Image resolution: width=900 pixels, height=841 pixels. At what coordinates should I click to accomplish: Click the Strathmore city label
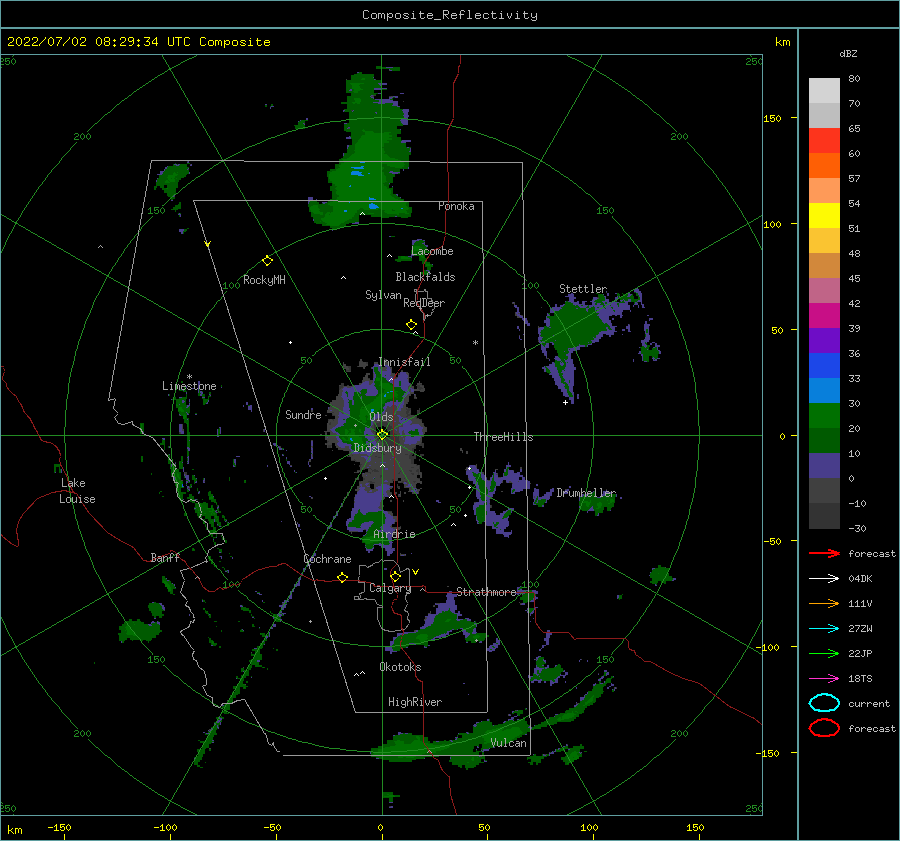pos(487,592)
